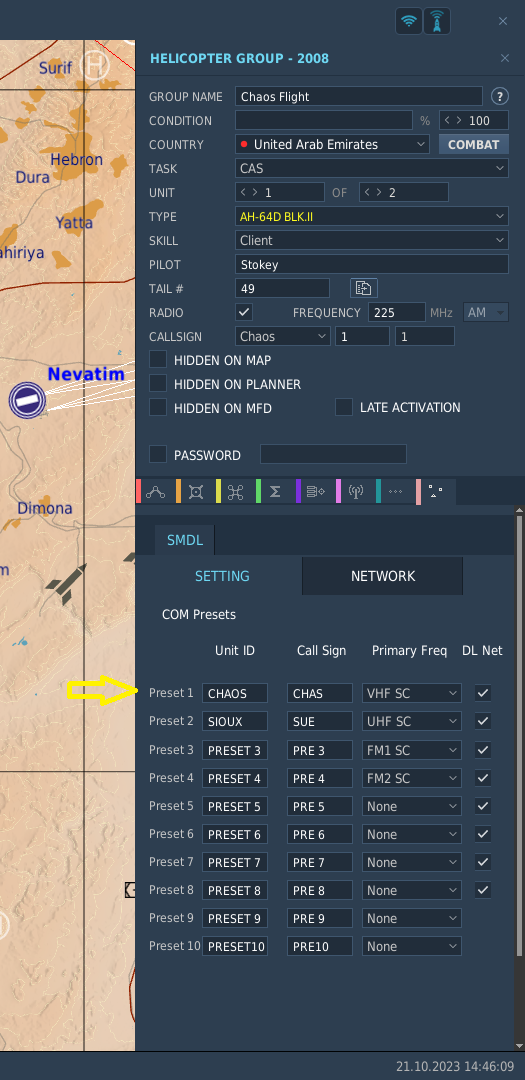Click the OF unit count stepper showing 2

(x=404, y=192)
